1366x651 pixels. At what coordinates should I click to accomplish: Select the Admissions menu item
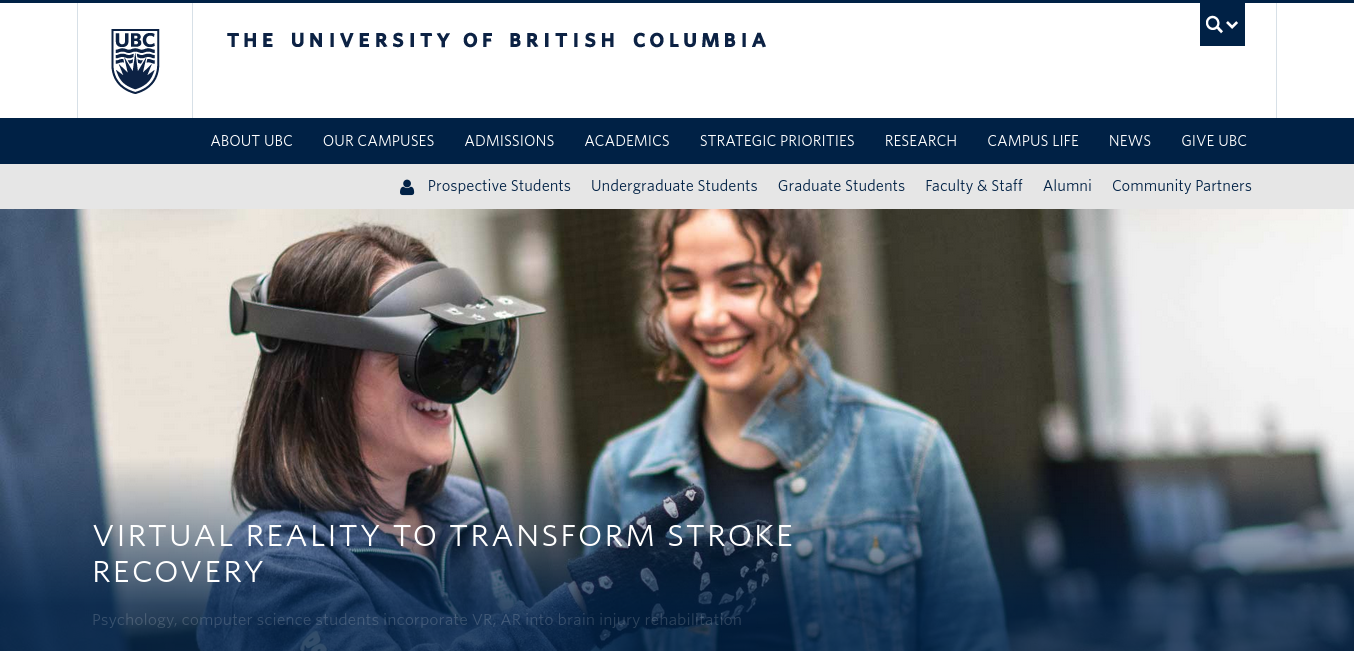pyautogui.click(x=509, y=141)
